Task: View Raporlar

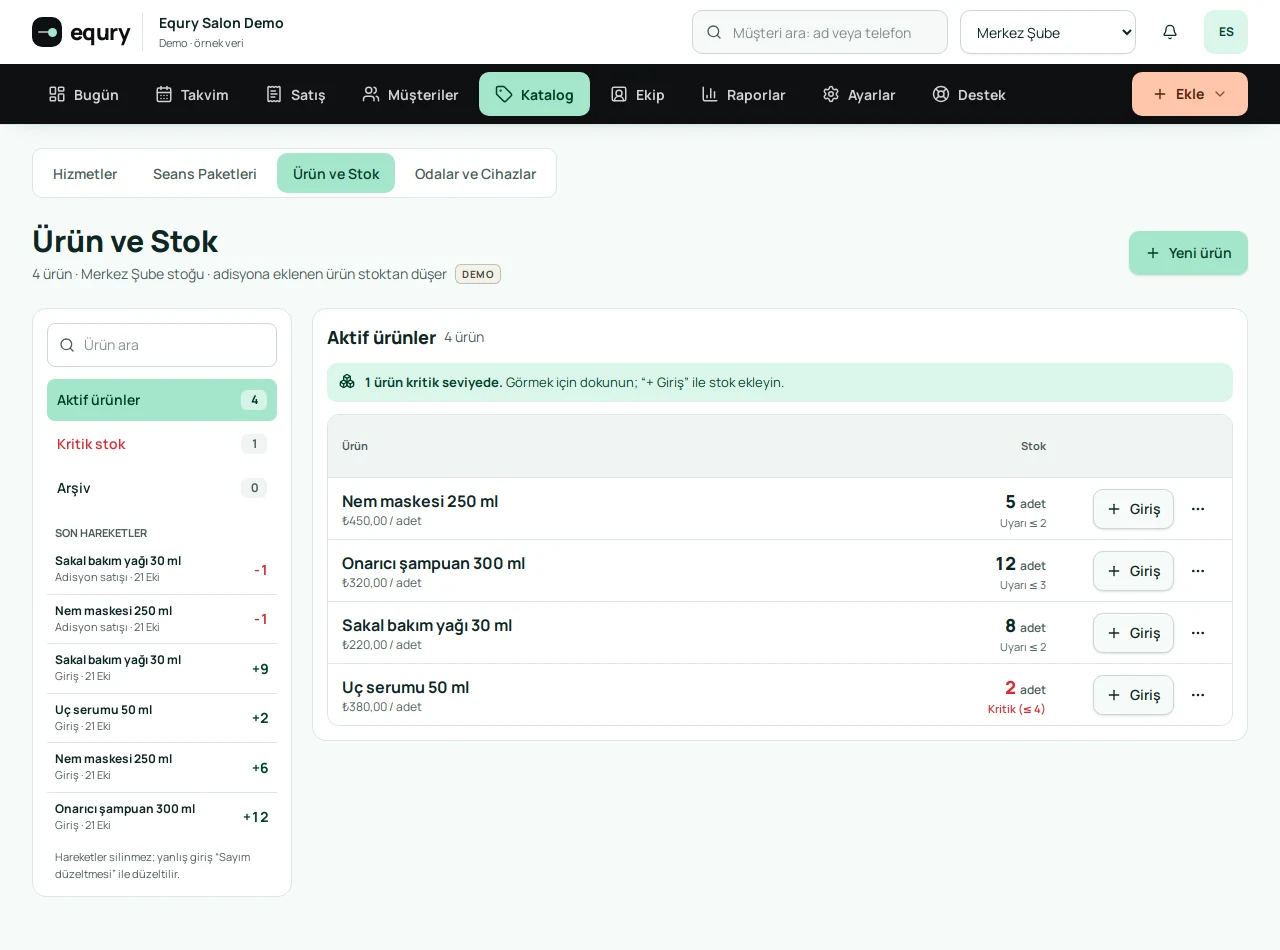Action: (743, 94)
